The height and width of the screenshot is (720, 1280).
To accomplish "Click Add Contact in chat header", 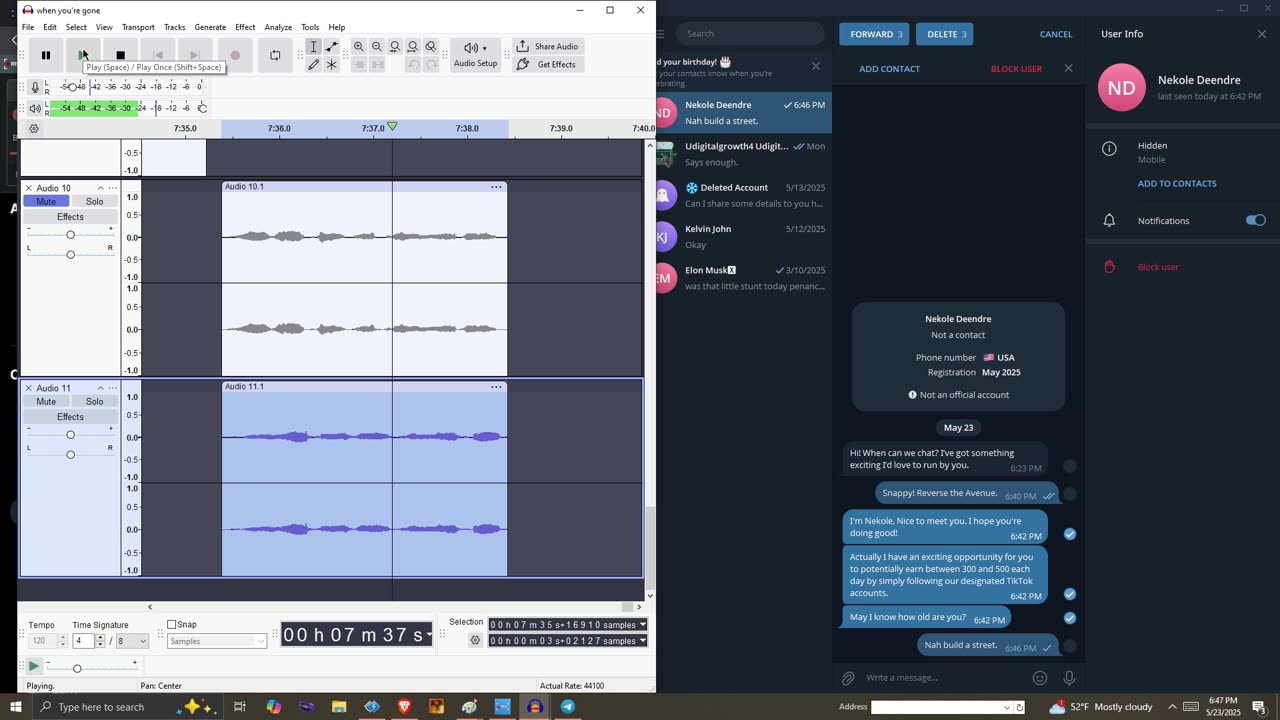I will [x=889, y=69].
